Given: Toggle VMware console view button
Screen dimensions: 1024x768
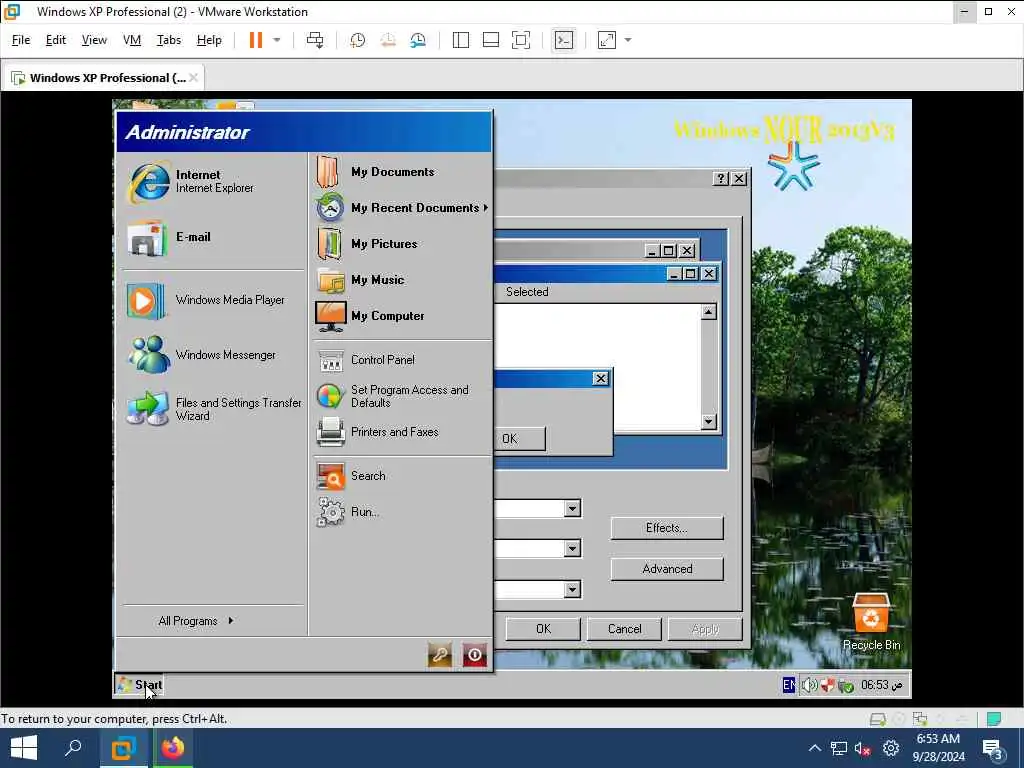Looking at the screenshot, I should coord(564,40).
